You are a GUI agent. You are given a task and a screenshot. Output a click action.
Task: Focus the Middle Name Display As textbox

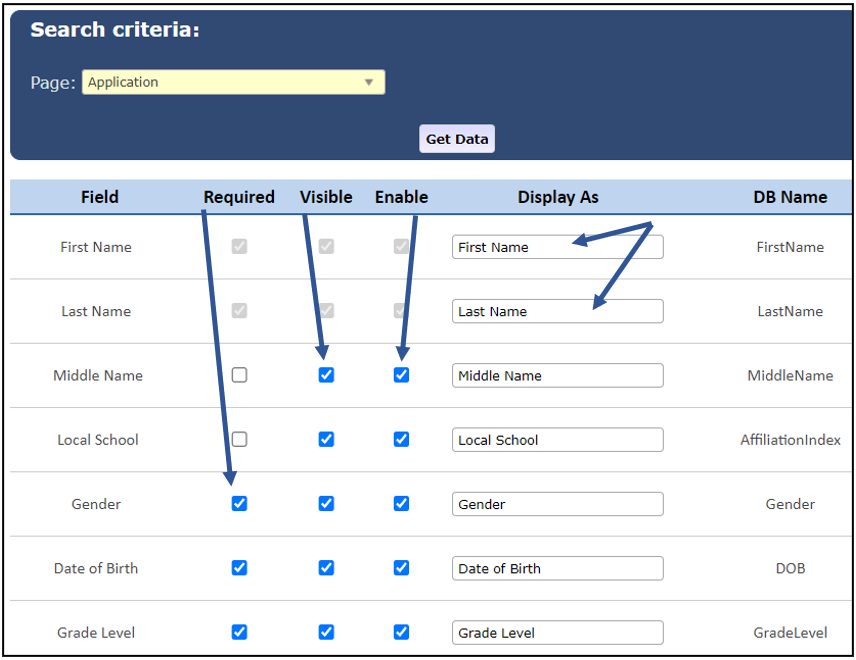coord(557,375)
